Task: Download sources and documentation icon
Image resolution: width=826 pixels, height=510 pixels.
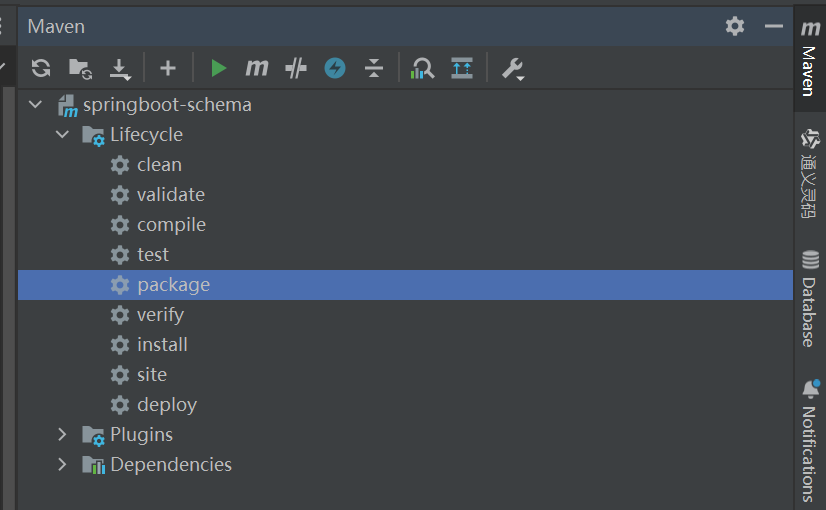Action: [120, 69]
